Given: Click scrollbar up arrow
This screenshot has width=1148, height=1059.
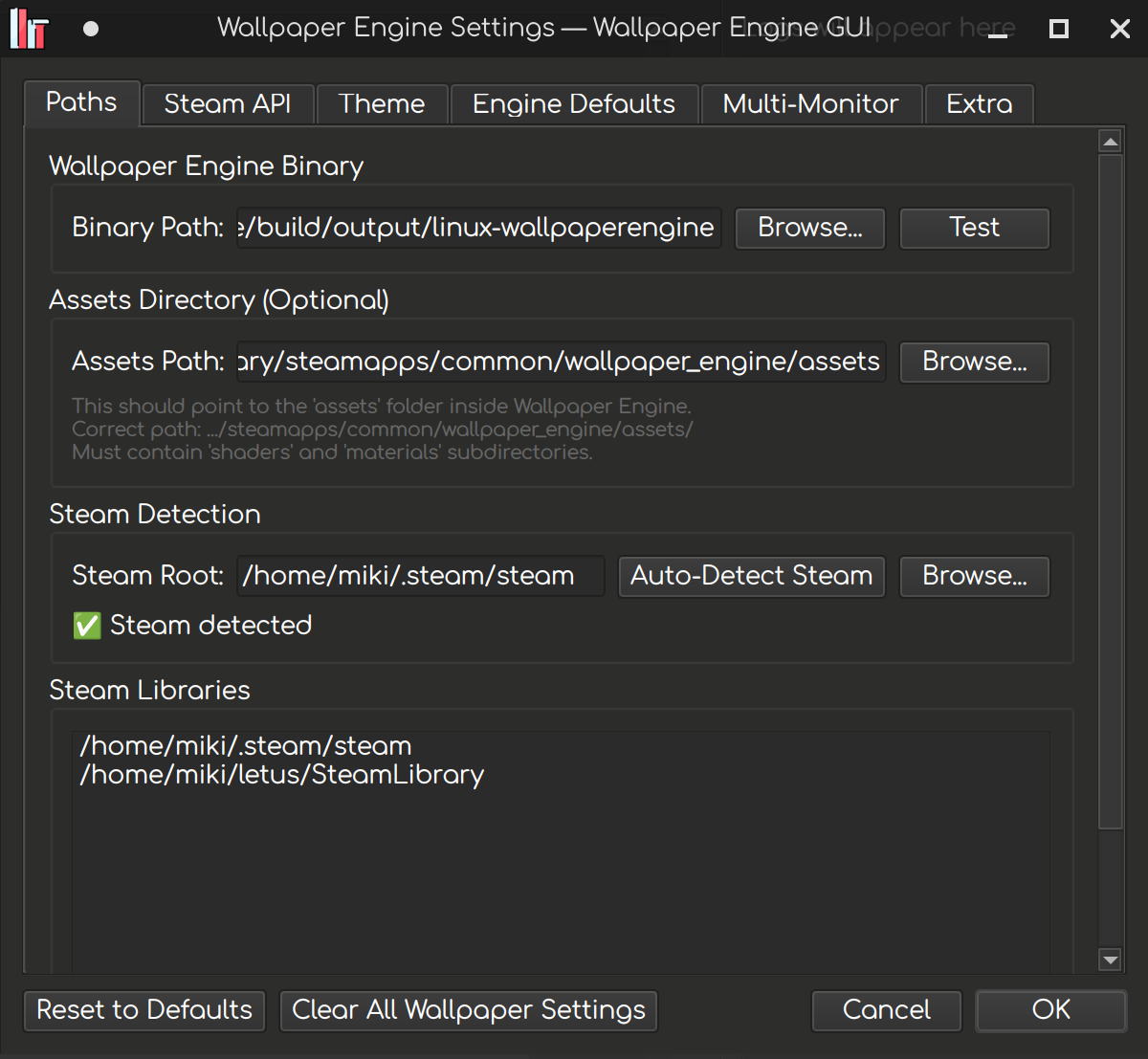Looking at the screenshot, I should click(1110, 143).
